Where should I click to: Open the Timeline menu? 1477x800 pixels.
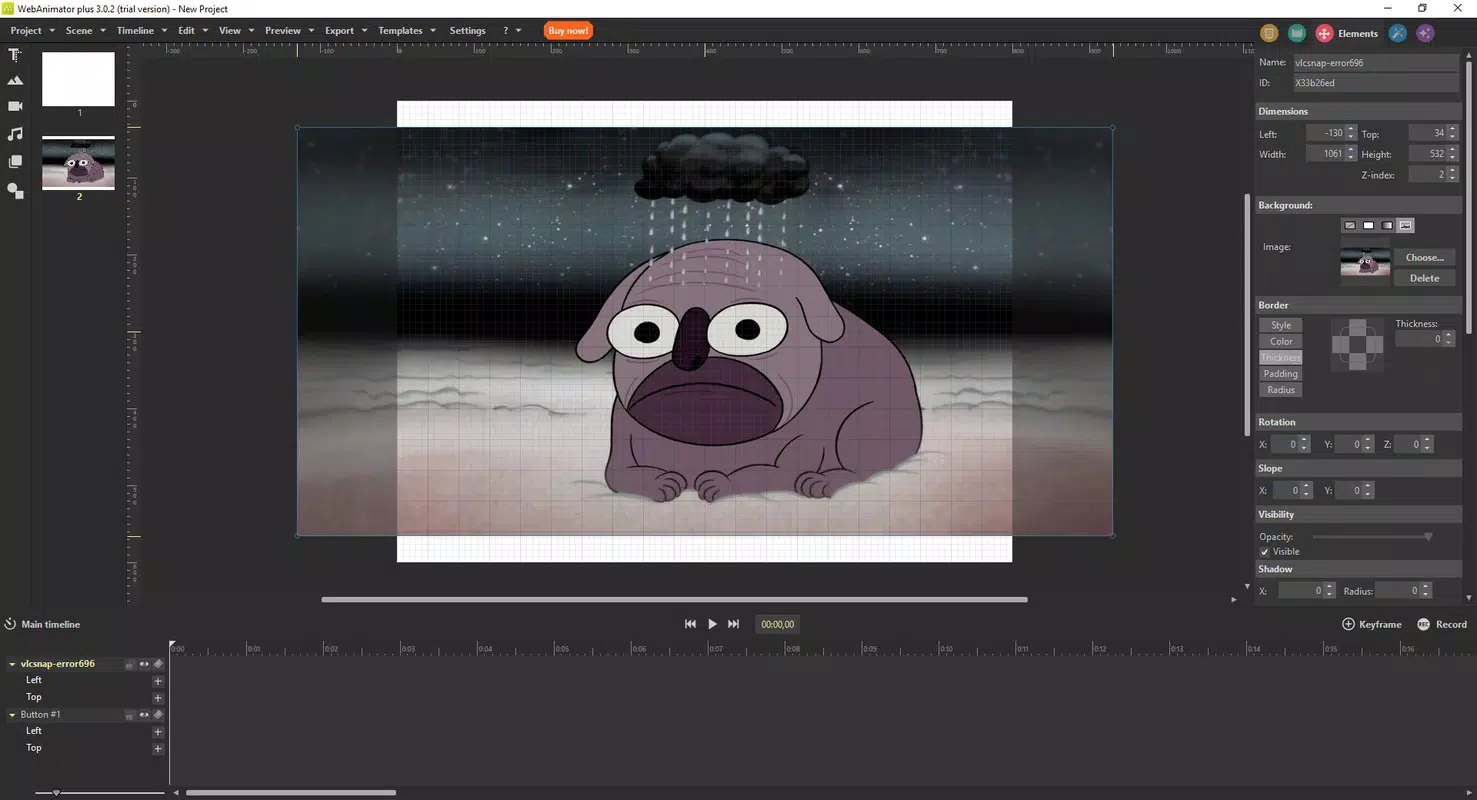(135, 31)
